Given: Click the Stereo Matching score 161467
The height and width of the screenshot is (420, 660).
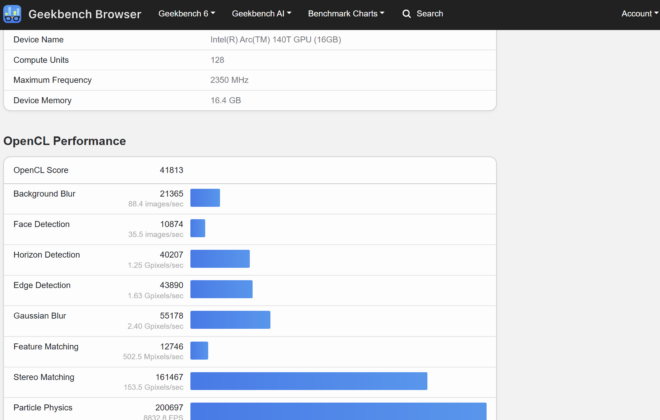Looking at the screenshot, I should (x=169, y=377).
